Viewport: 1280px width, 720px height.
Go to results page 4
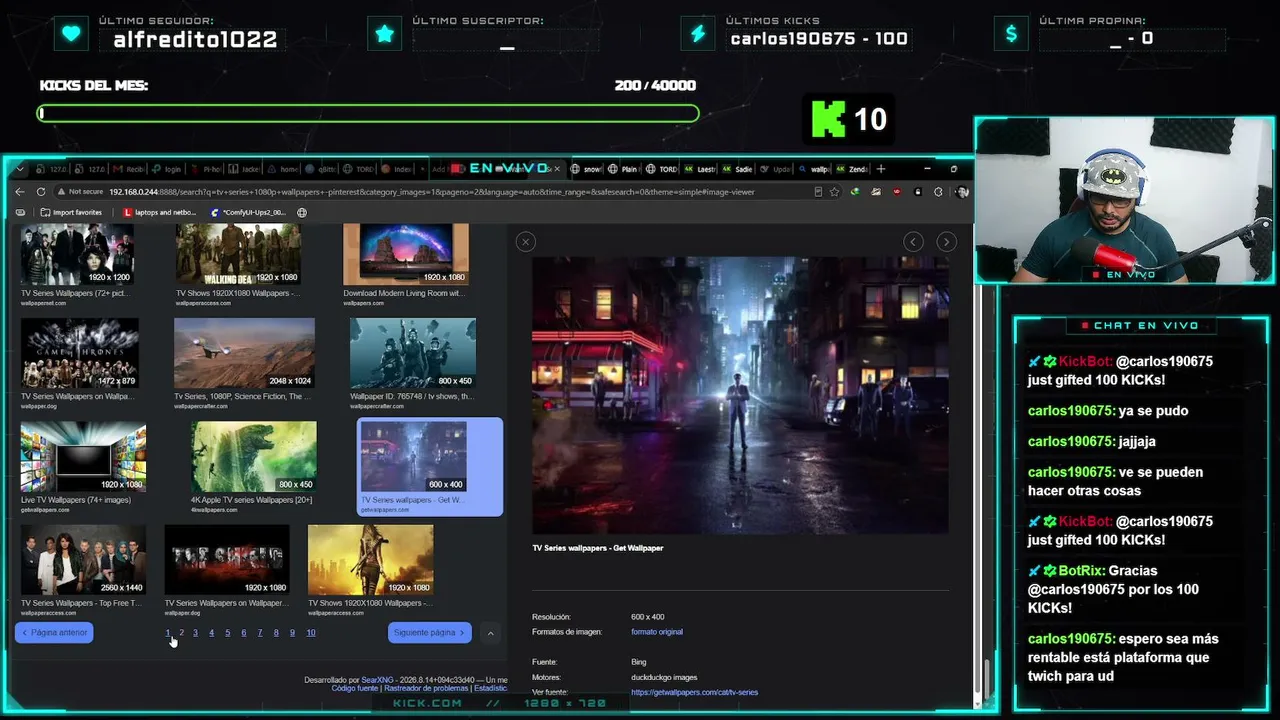[x=211, y=632]
